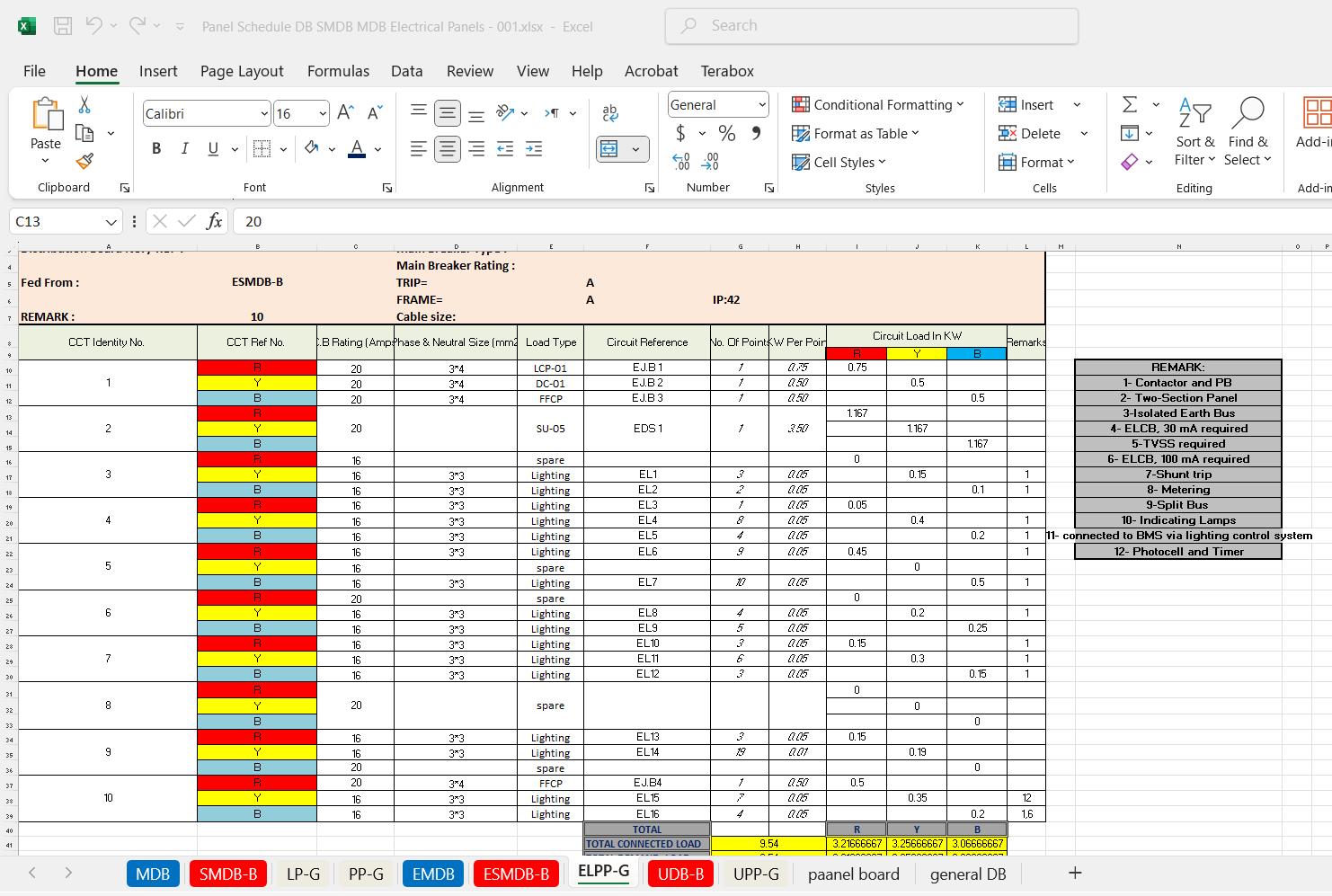Click the Fill Color paint bucket
This screenshot has height=896, width=1332.
(311, 149)
